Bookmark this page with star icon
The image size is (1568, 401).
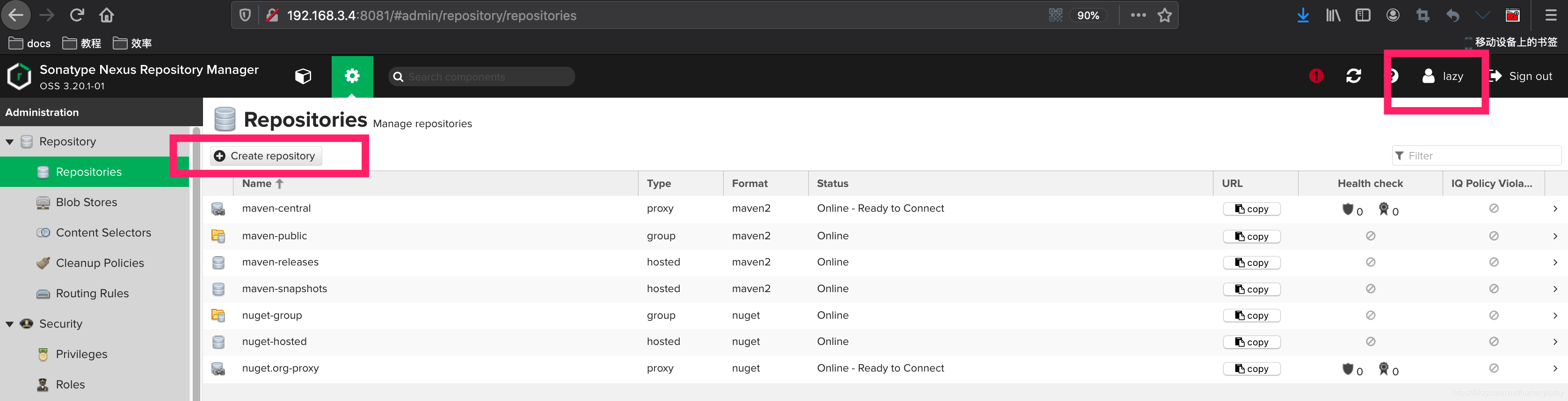(1164, 15)
